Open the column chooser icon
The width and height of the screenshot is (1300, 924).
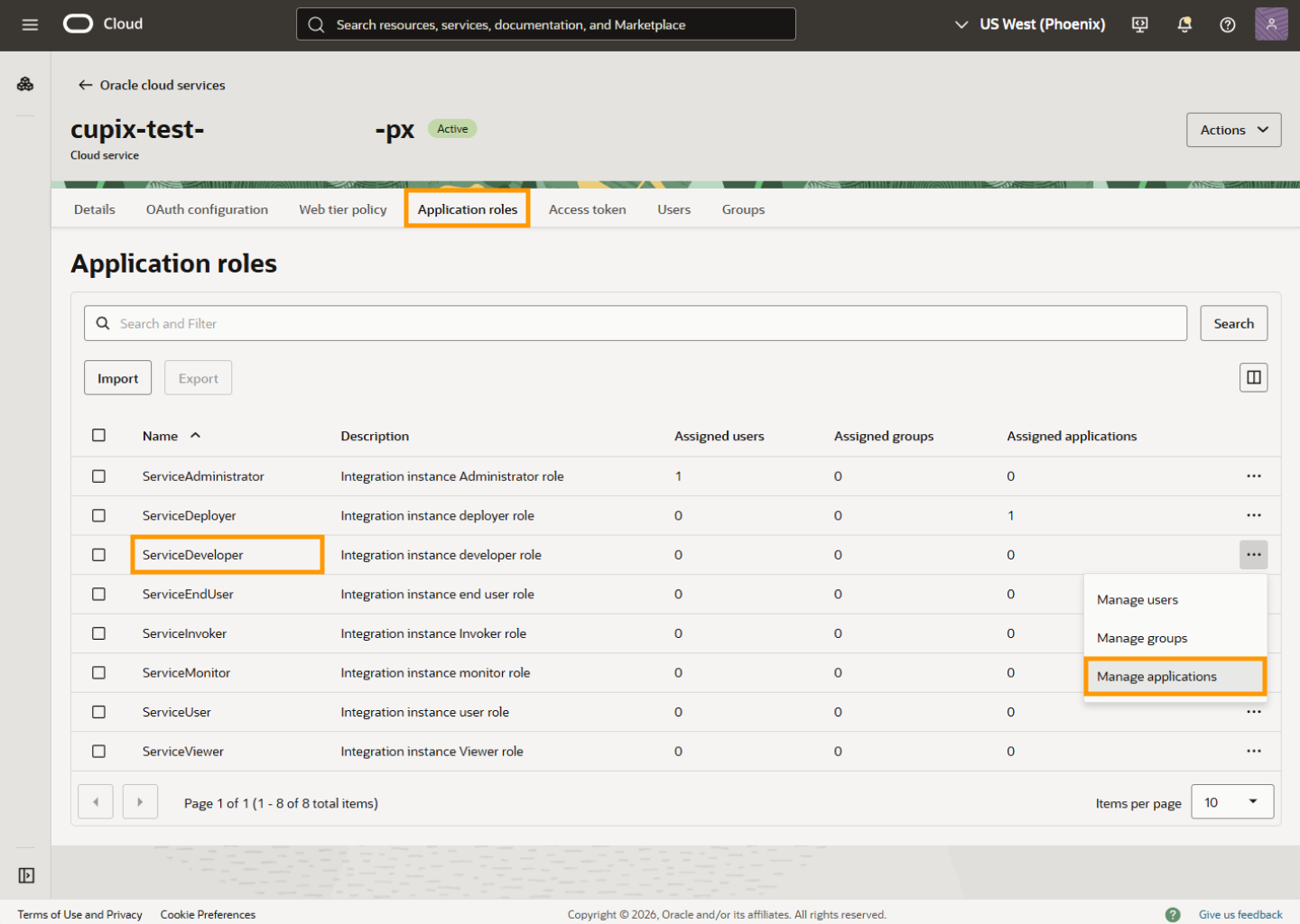pyautogui.click(x=1253, y=377)
